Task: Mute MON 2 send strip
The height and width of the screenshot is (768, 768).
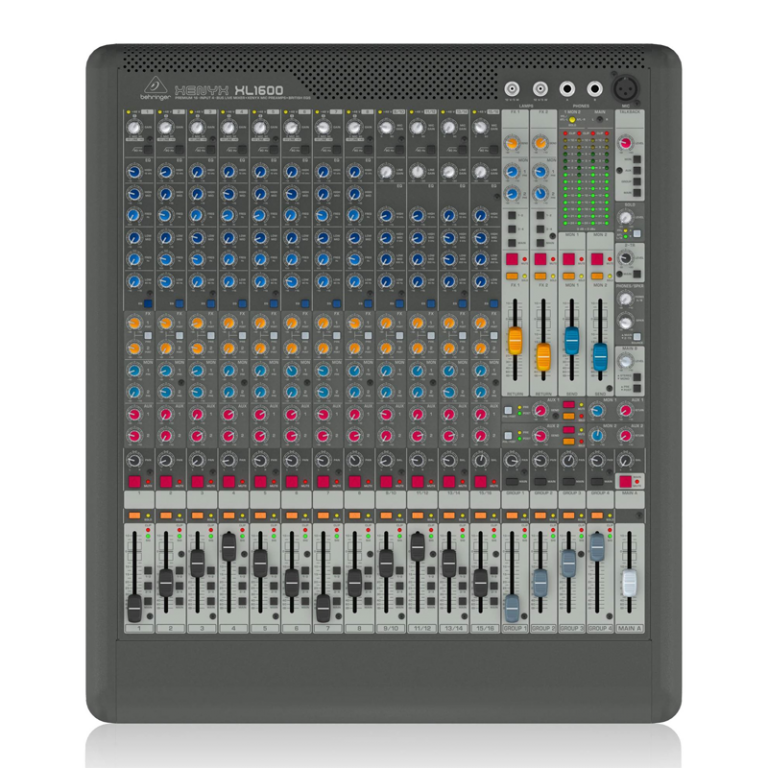Action: pos(597,259)
